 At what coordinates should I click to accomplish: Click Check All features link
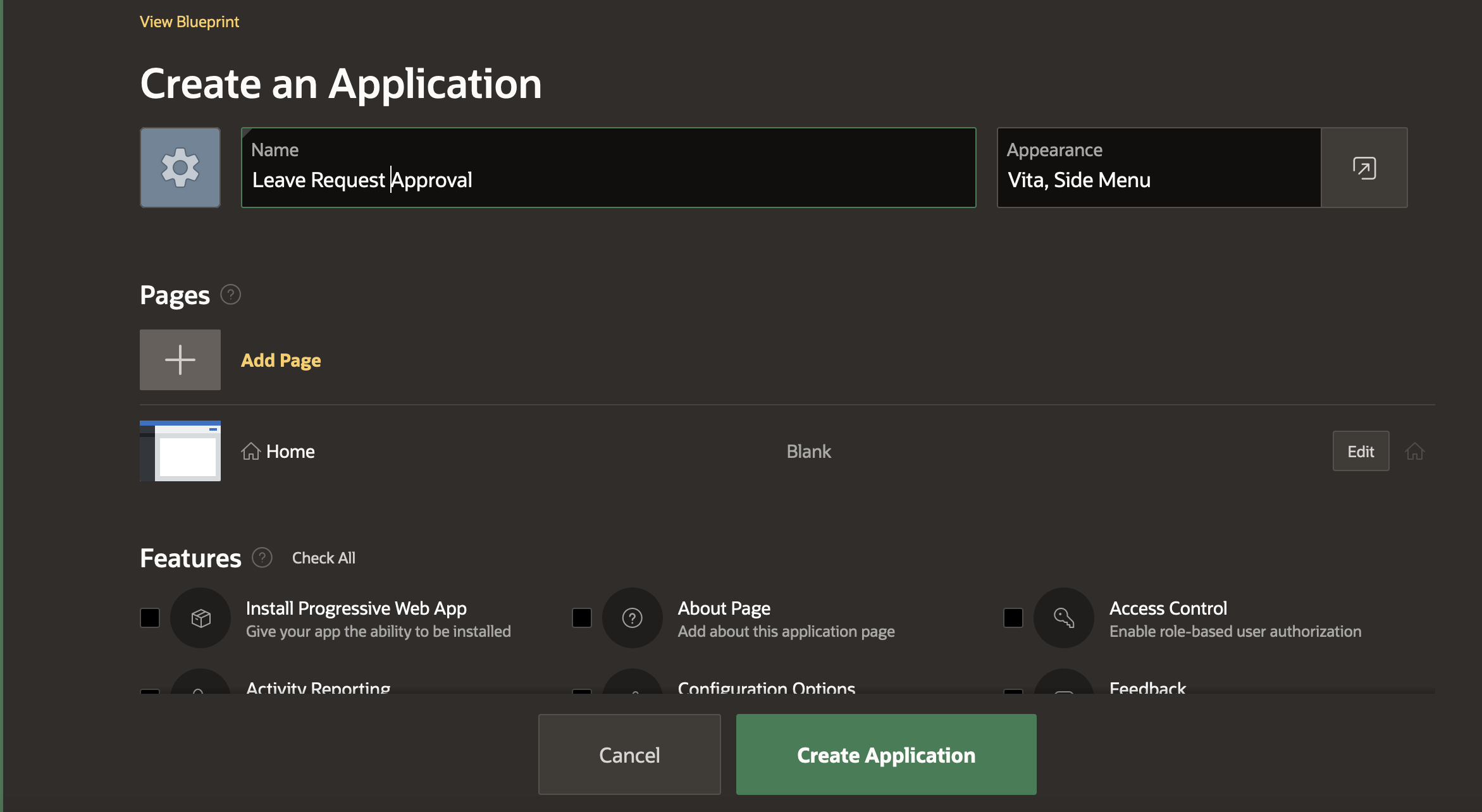pyautogui.click(x=323, y=558)
